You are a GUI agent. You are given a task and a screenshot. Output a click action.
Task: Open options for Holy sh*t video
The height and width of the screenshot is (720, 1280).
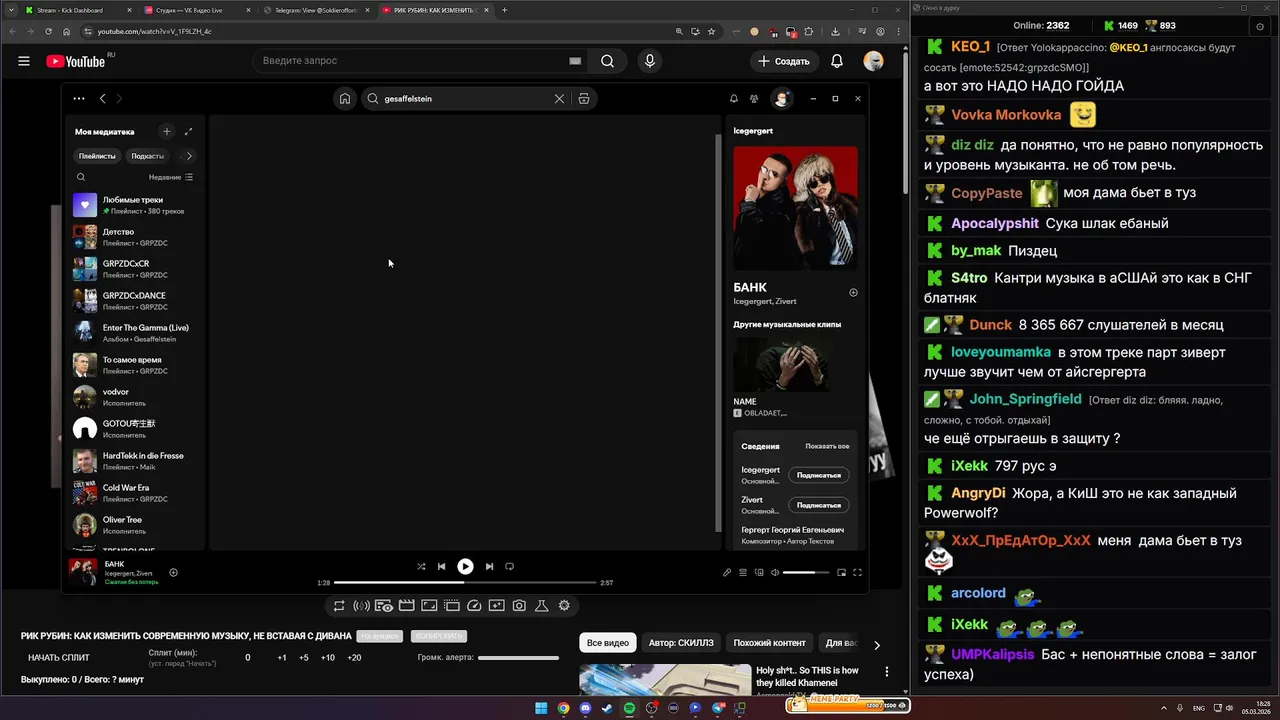pos(887,671)
